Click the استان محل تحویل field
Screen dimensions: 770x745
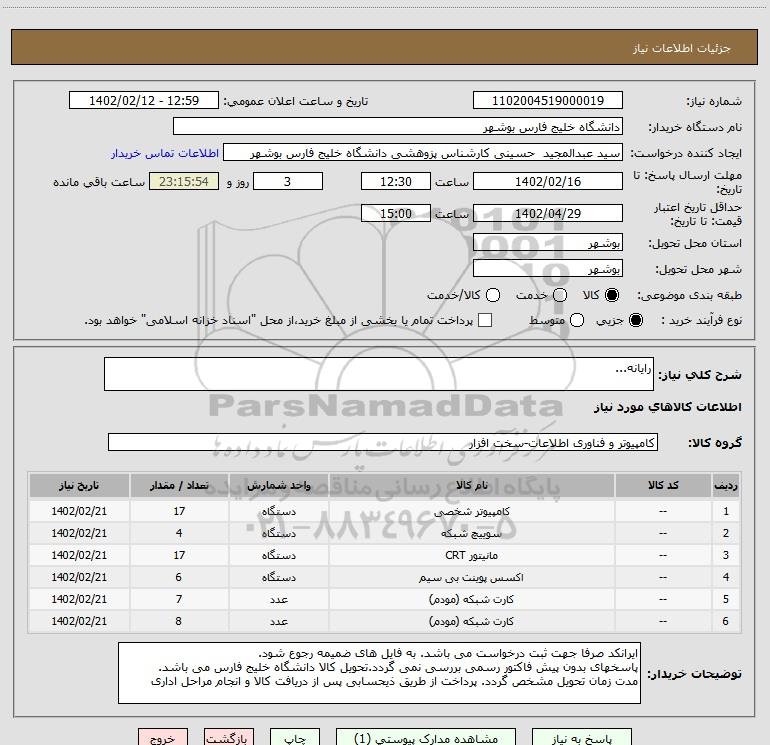click(548, 243)
